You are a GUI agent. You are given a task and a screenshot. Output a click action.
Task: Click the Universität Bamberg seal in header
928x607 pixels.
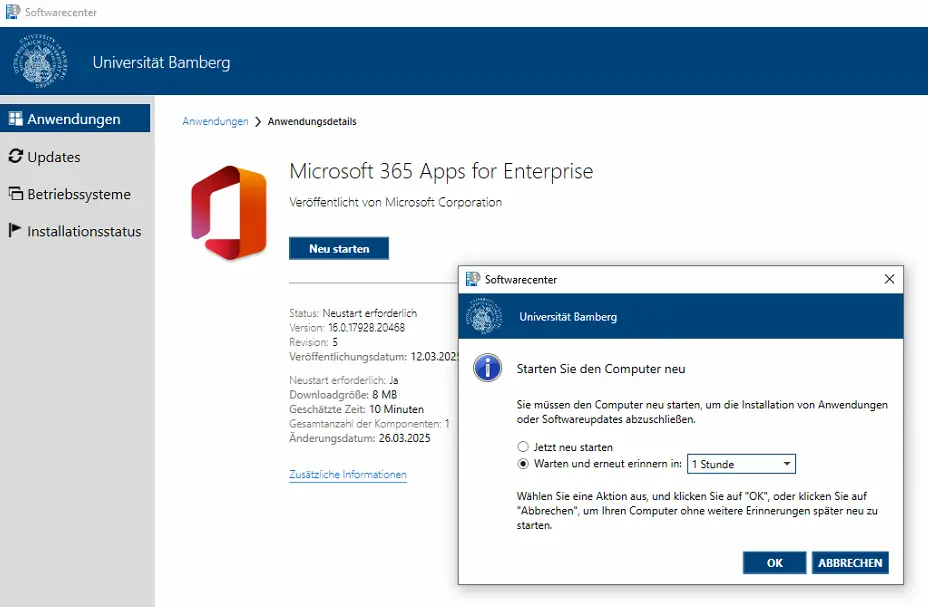pyautogui.click(x=40, y=61)
